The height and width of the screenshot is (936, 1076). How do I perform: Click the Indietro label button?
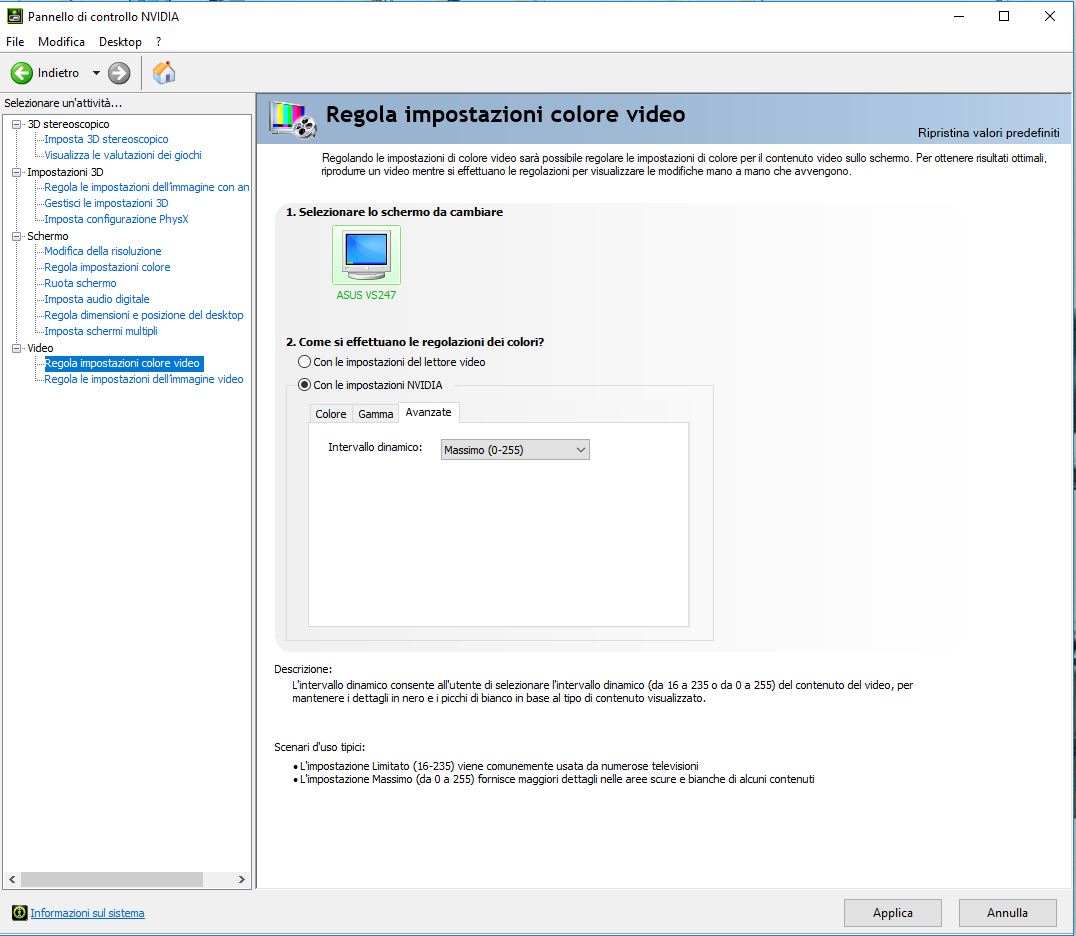point(58,73)
